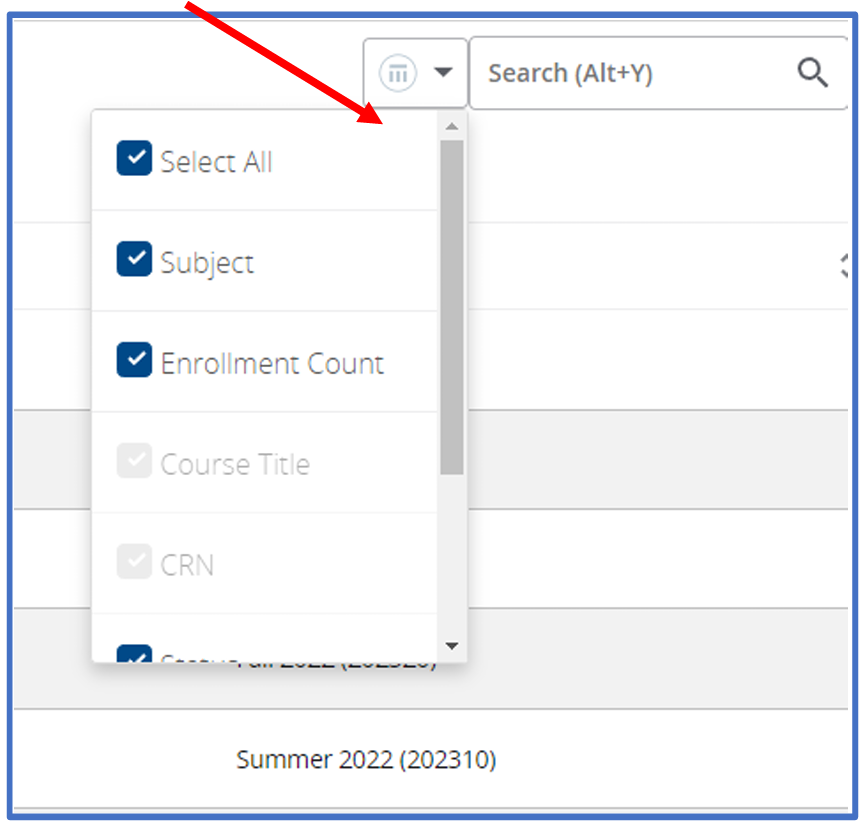Click the grayed-out CRN checkbox
The height and width of the screenshot is (824, 863).
134,563
